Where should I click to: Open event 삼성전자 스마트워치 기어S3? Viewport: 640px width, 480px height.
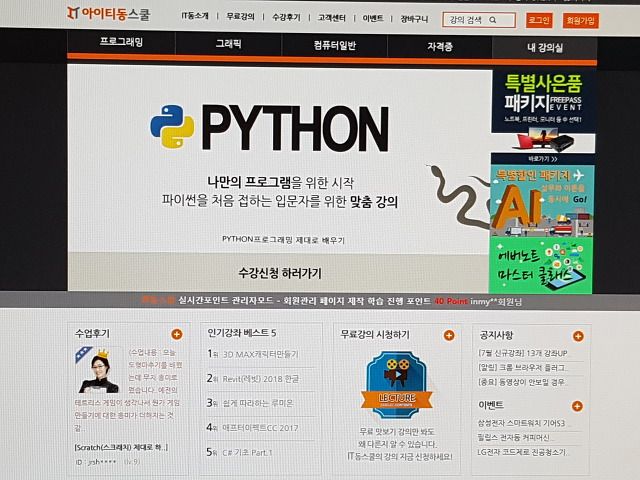522,423
